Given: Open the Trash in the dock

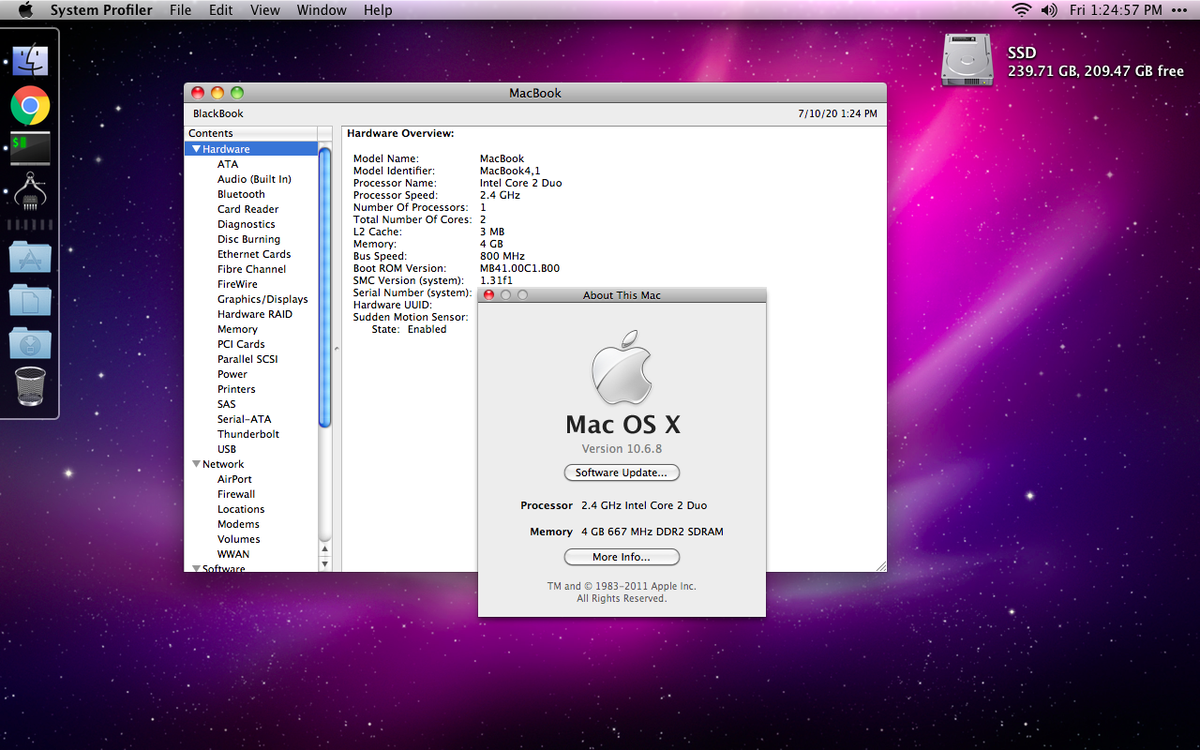Looking at the screenshot, I should [x=30, y=387].
